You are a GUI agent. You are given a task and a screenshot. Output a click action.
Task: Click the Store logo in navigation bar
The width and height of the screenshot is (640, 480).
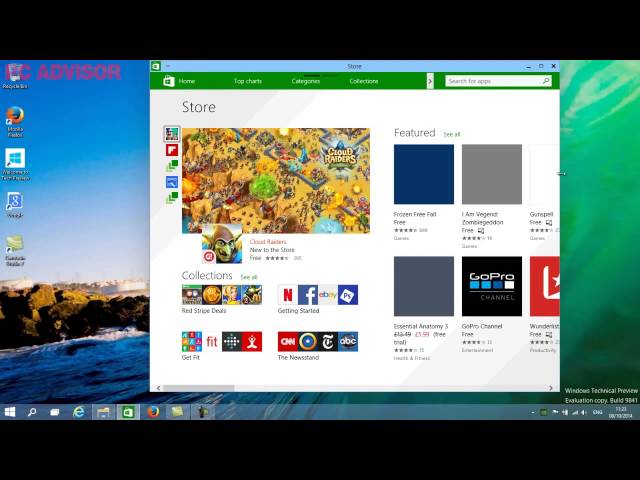coord(169,81)
